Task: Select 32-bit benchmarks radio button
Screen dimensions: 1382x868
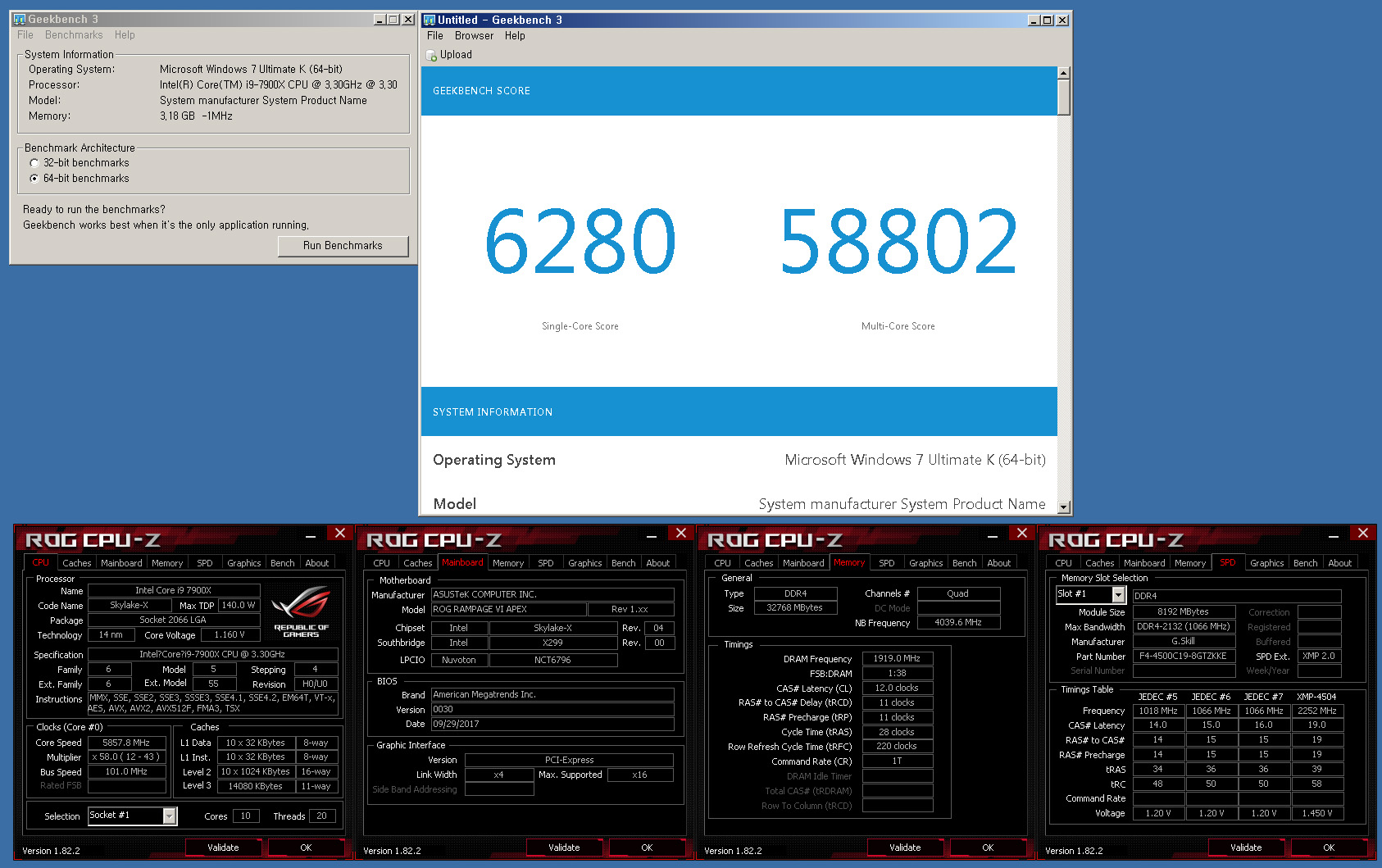Action: pos(34,163)
